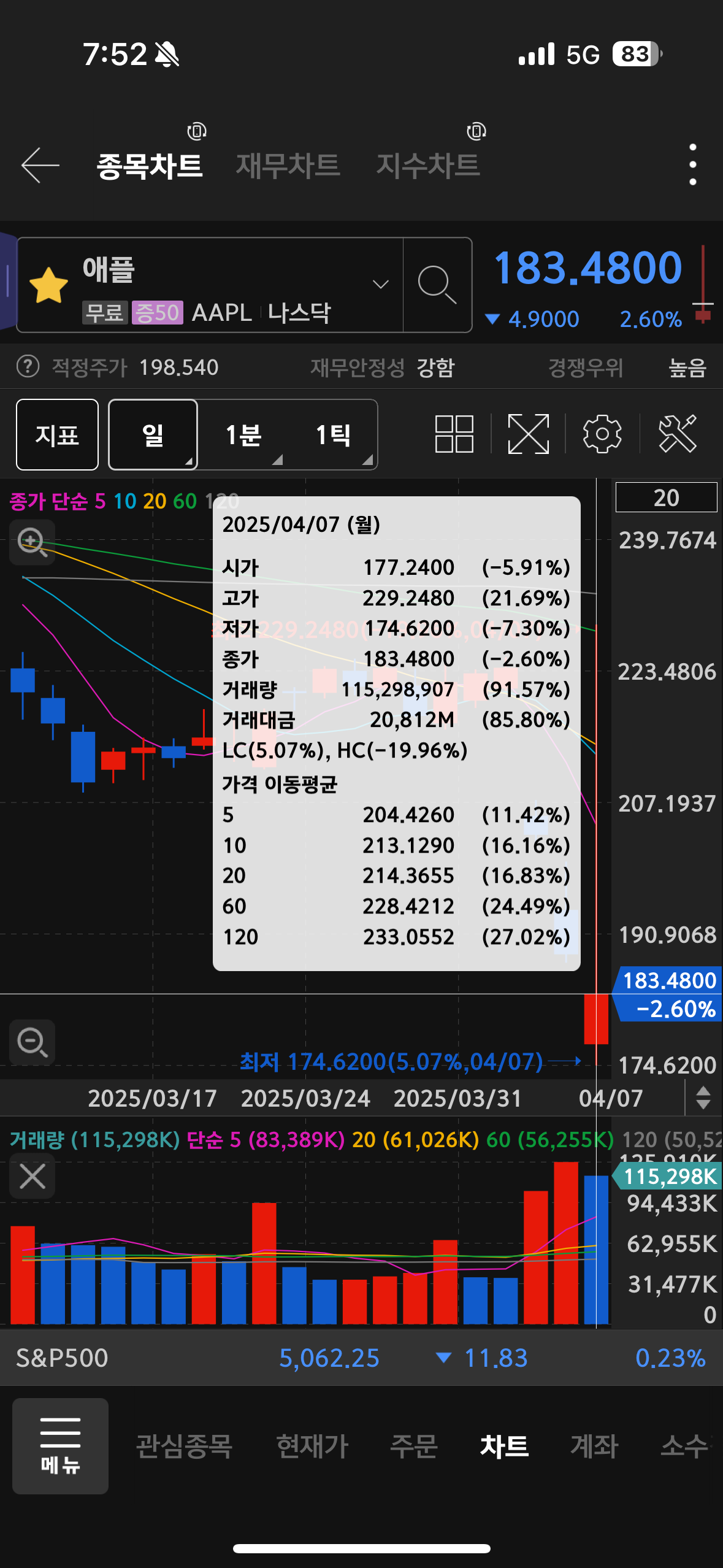Viewport: 723px width, 1568px height.
Task: Tap the 고가 229.2480 tooltip row
Action: point(396,598)
